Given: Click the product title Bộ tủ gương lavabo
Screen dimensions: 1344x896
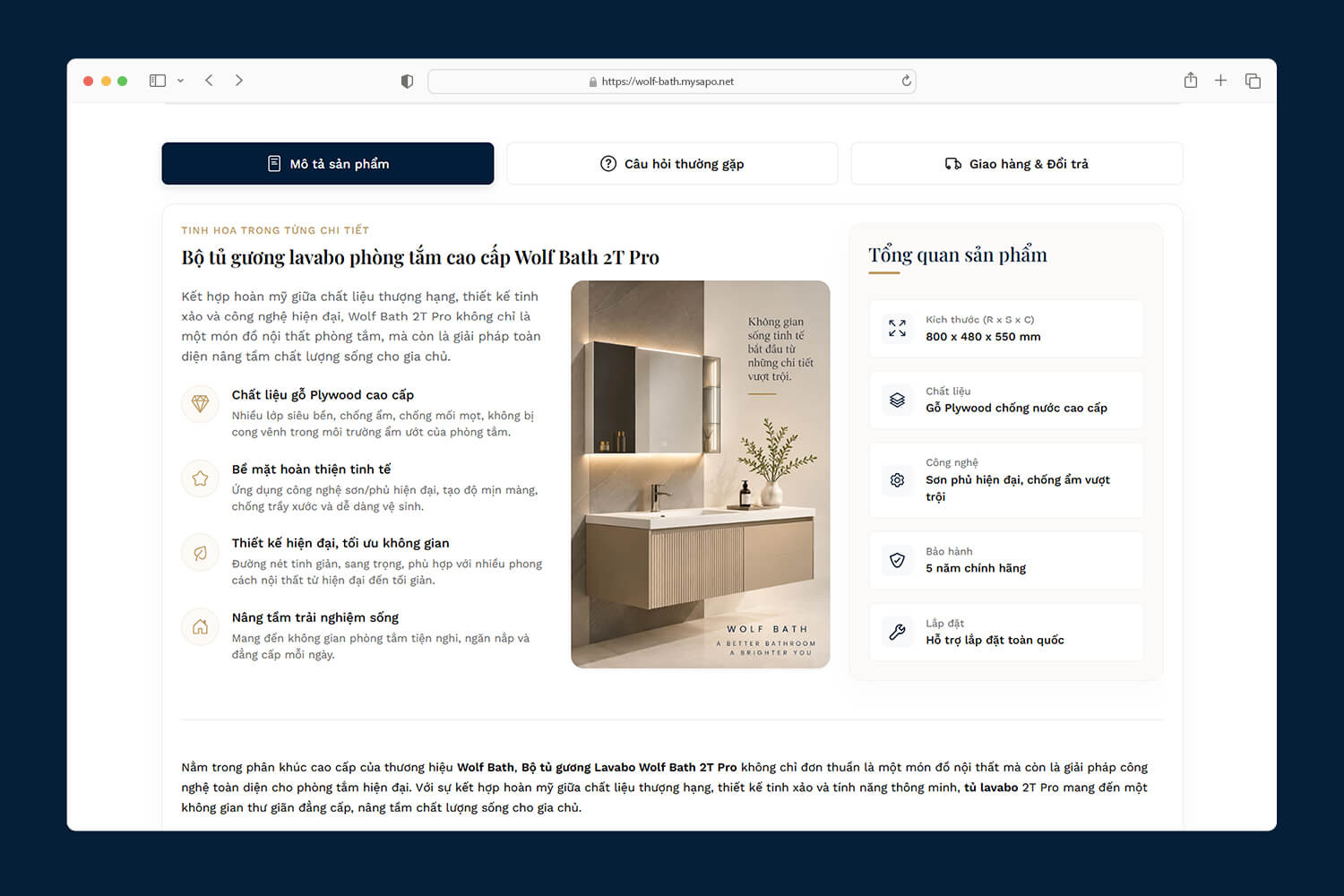Looking at the screenshot, I should coord(420,258).
